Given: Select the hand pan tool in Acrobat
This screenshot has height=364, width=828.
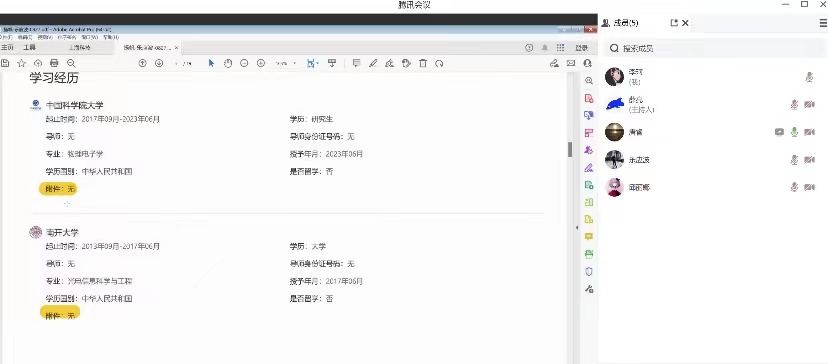Looking at the screenshot, I should 228,63.
